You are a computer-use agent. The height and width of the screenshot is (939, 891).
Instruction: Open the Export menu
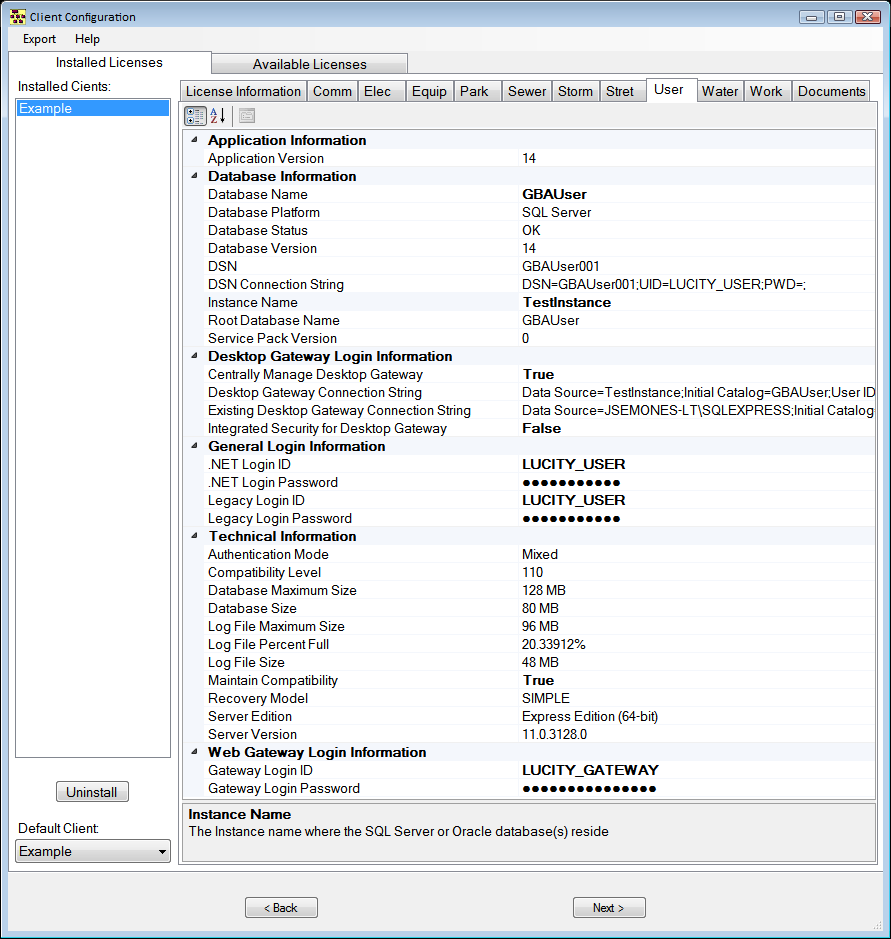pyautogui.click(x=38, y=39)
